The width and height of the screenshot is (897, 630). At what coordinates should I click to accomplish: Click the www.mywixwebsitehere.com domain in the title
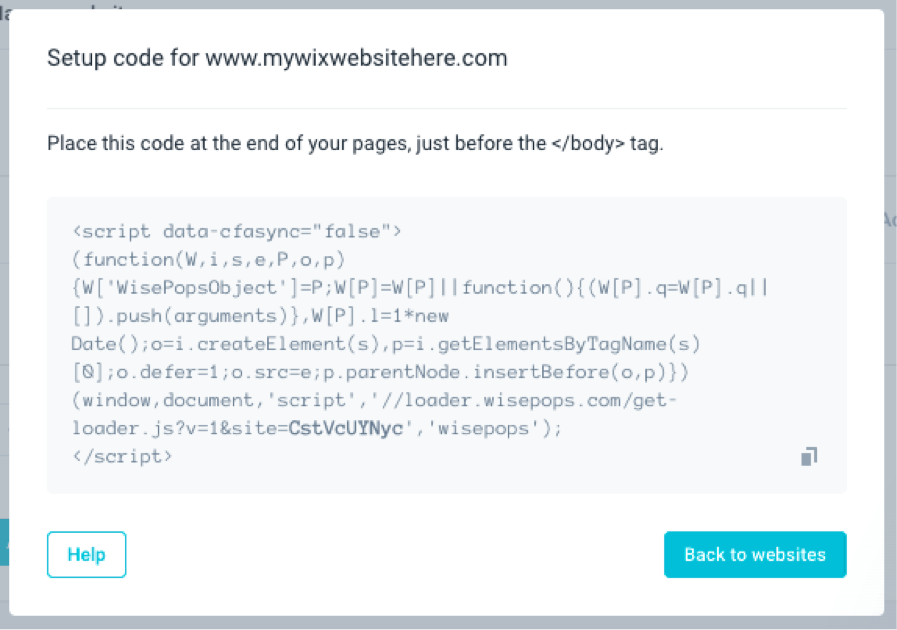(x=356, y=58)
